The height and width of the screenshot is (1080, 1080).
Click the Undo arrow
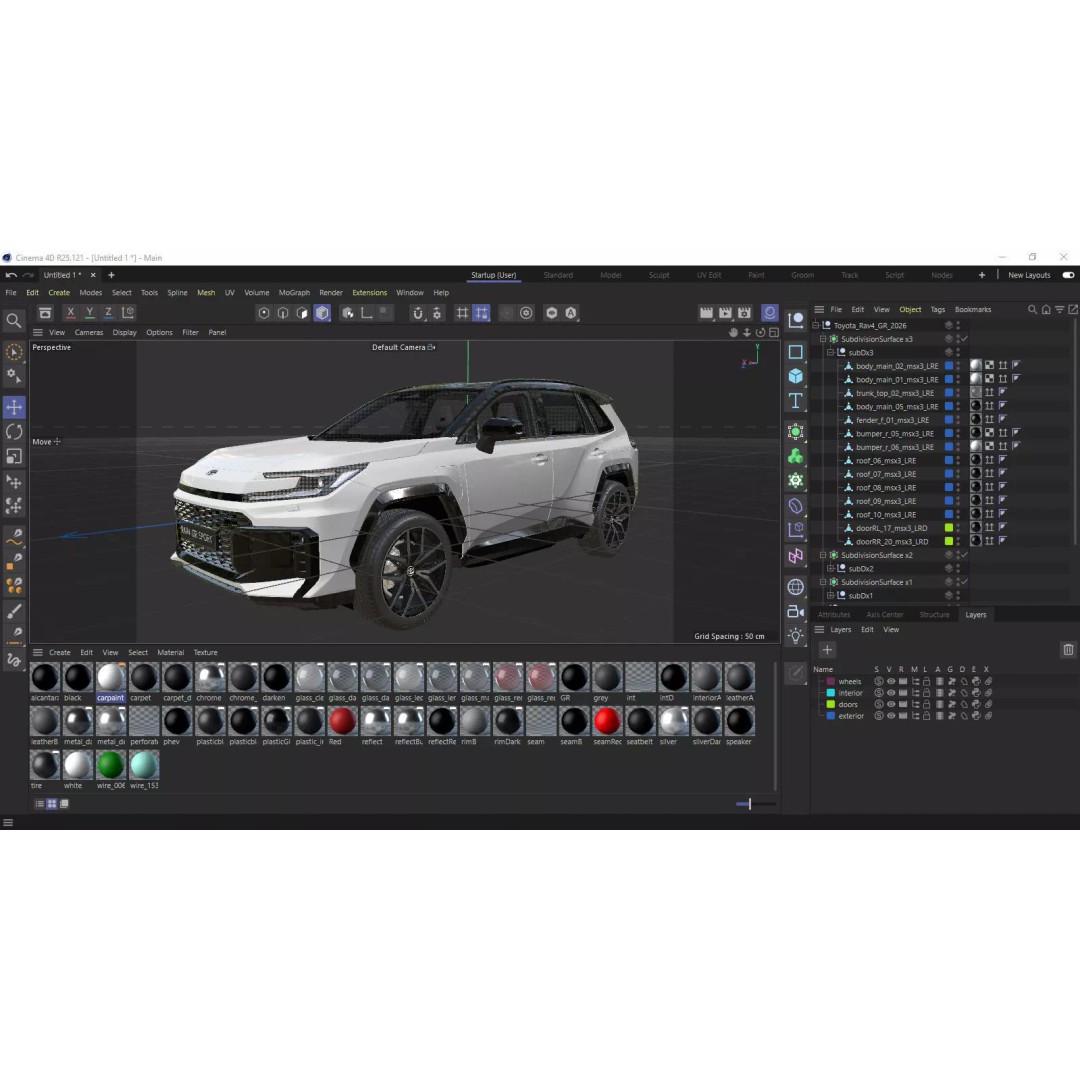(11, 275)
